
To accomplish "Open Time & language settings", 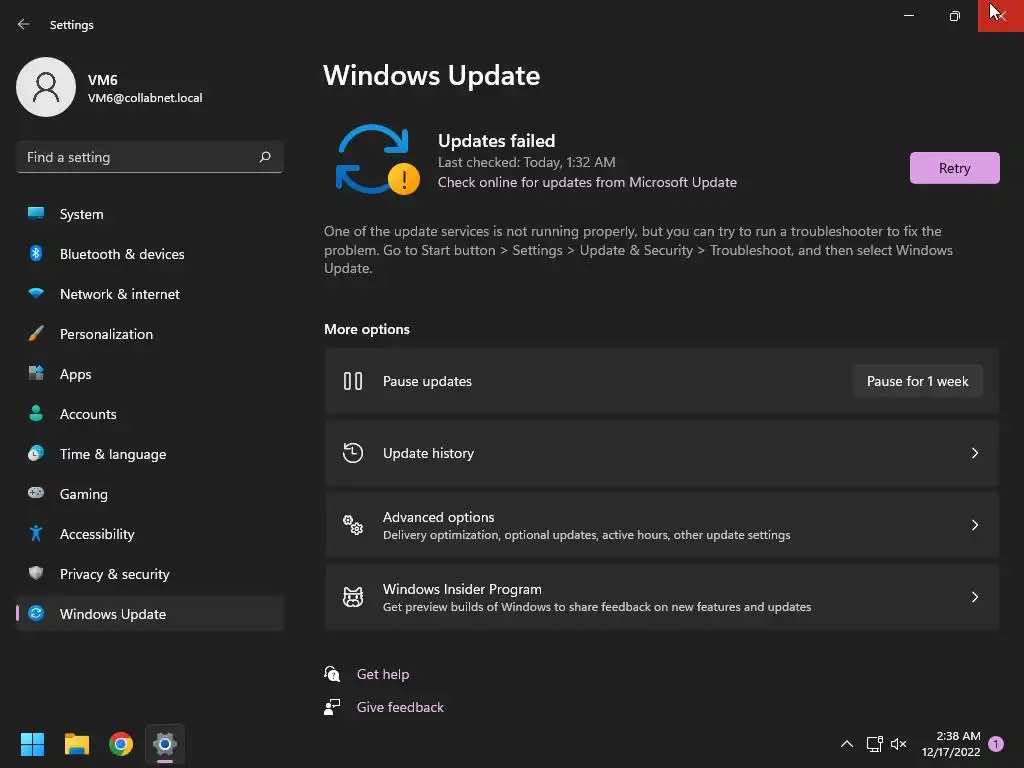I will point(150,454).
